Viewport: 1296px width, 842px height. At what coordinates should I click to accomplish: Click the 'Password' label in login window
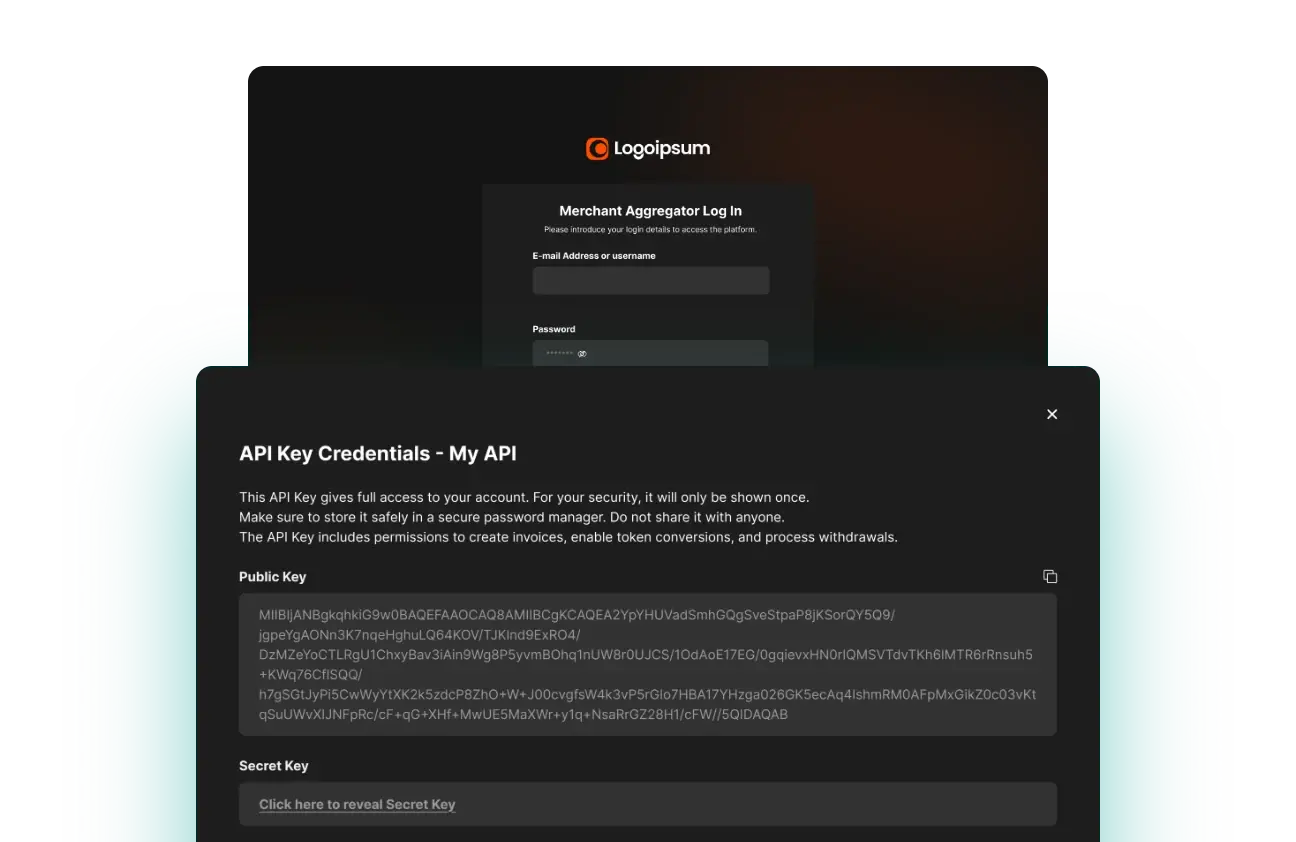(x=554, y=329)
